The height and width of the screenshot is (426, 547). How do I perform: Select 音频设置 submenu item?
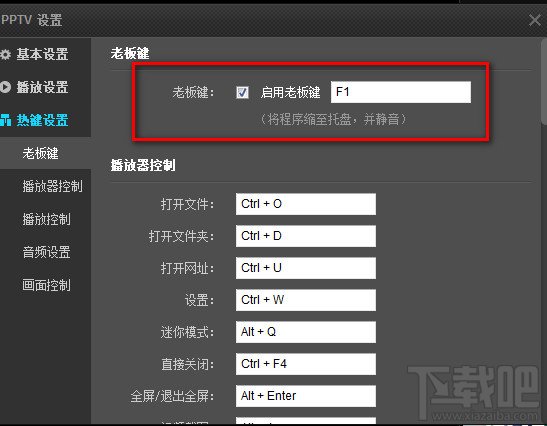[46, 252]
